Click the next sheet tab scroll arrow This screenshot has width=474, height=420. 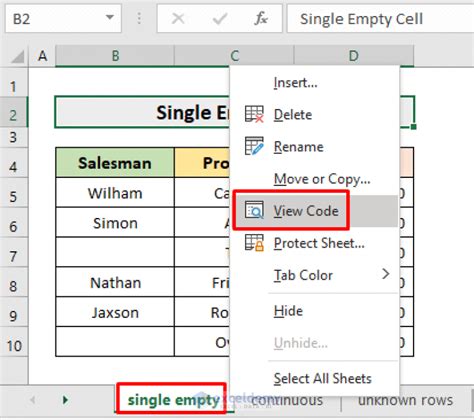coord(65,399)
